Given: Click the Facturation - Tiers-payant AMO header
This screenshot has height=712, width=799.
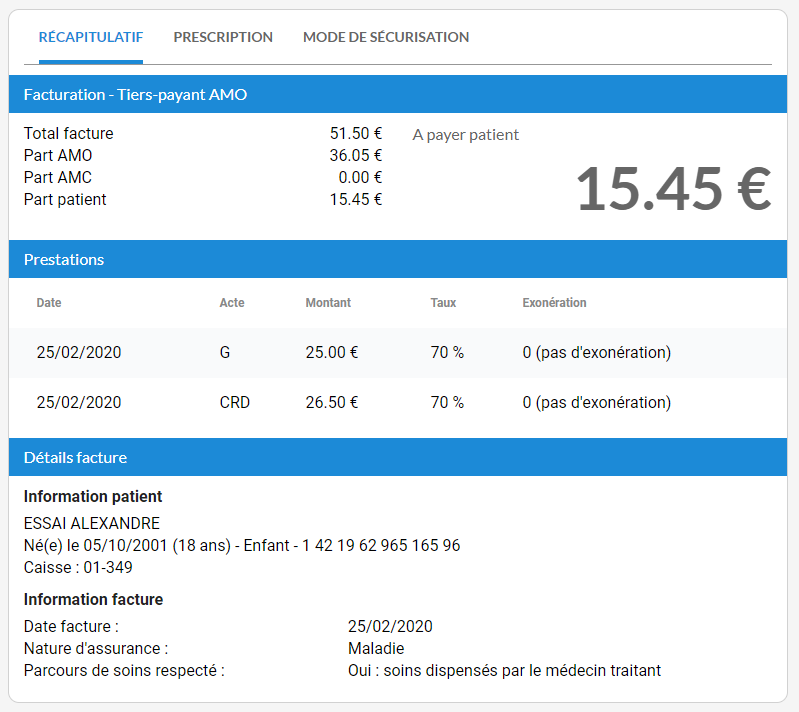Looking at the screenshot, I should [x=135, y=95].
